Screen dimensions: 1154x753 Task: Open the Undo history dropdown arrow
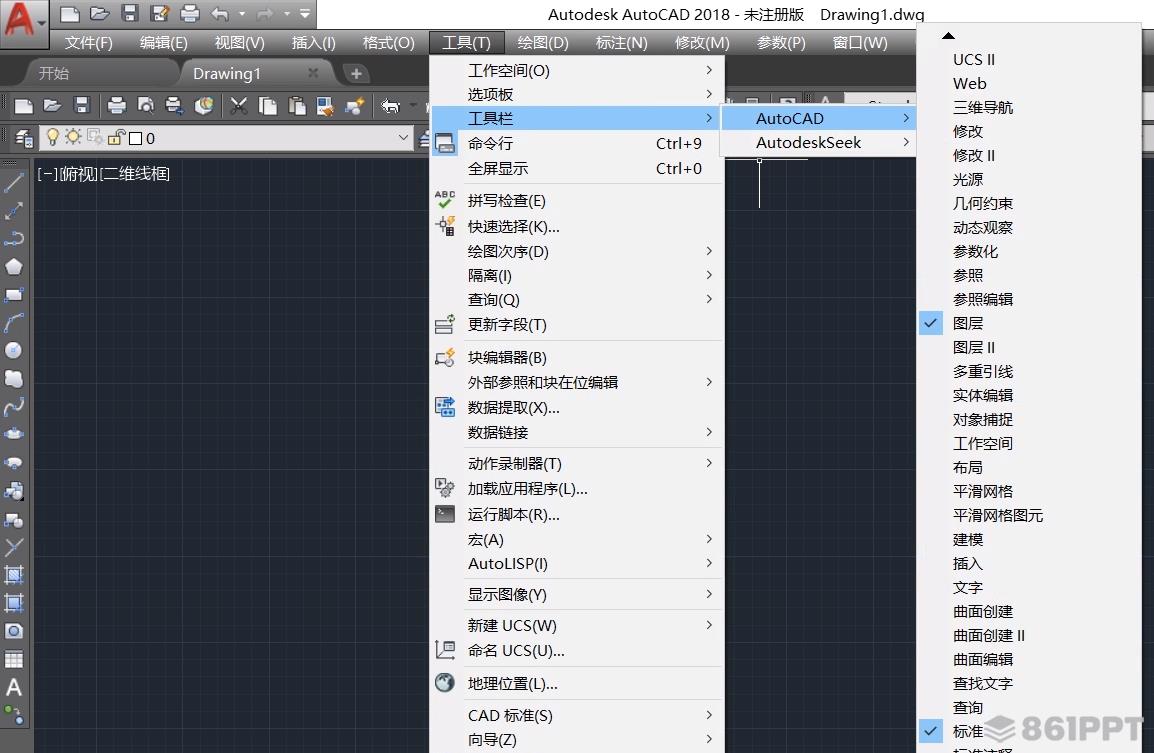pyautogui.click(x=241, y=13)
